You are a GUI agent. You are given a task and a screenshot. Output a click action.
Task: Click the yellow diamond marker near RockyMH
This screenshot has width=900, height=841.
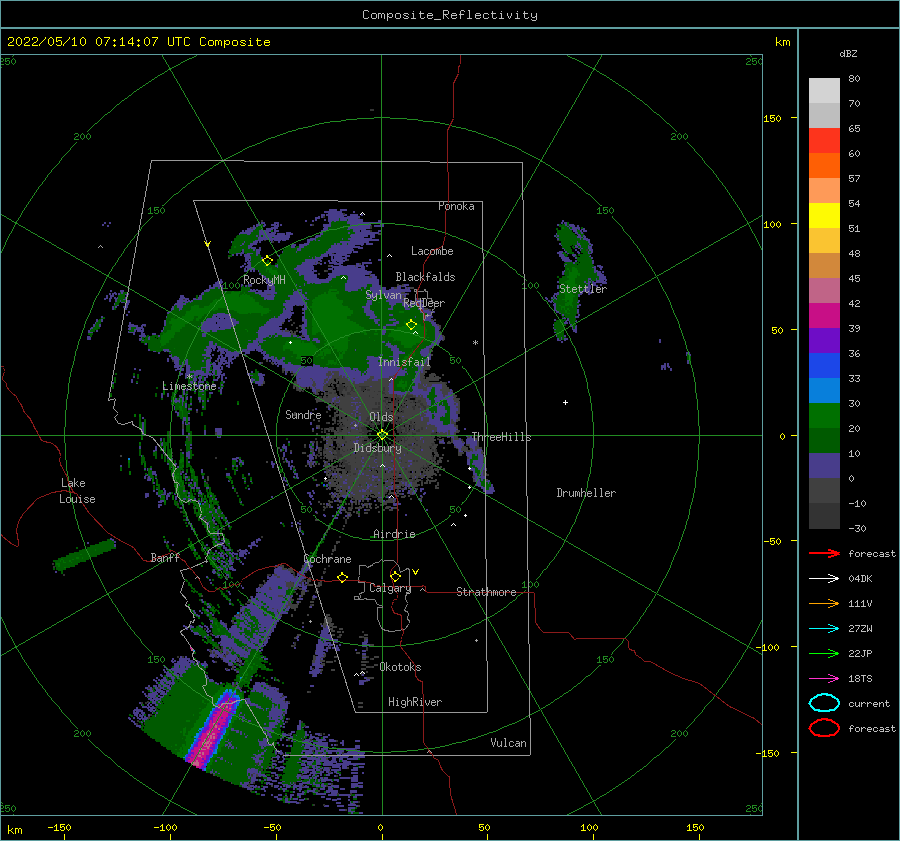pos(267,261)
